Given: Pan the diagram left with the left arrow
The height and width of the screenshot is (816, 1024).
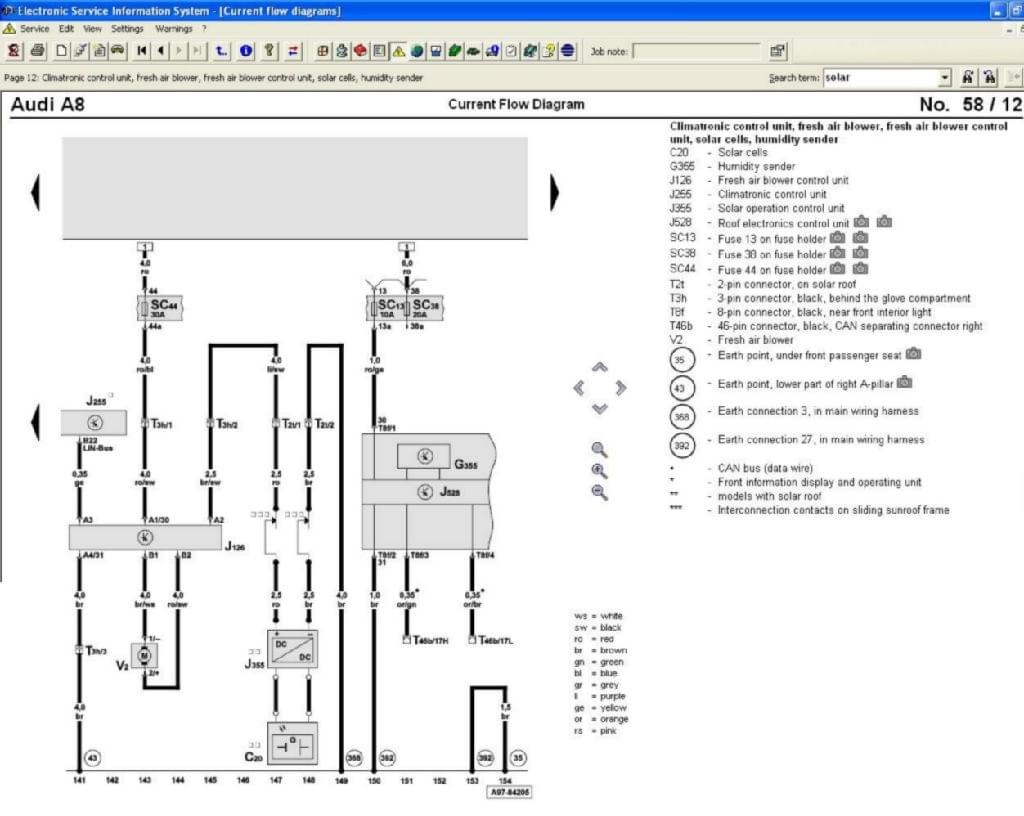Looking at the screenshot, I should pos(579,388).
